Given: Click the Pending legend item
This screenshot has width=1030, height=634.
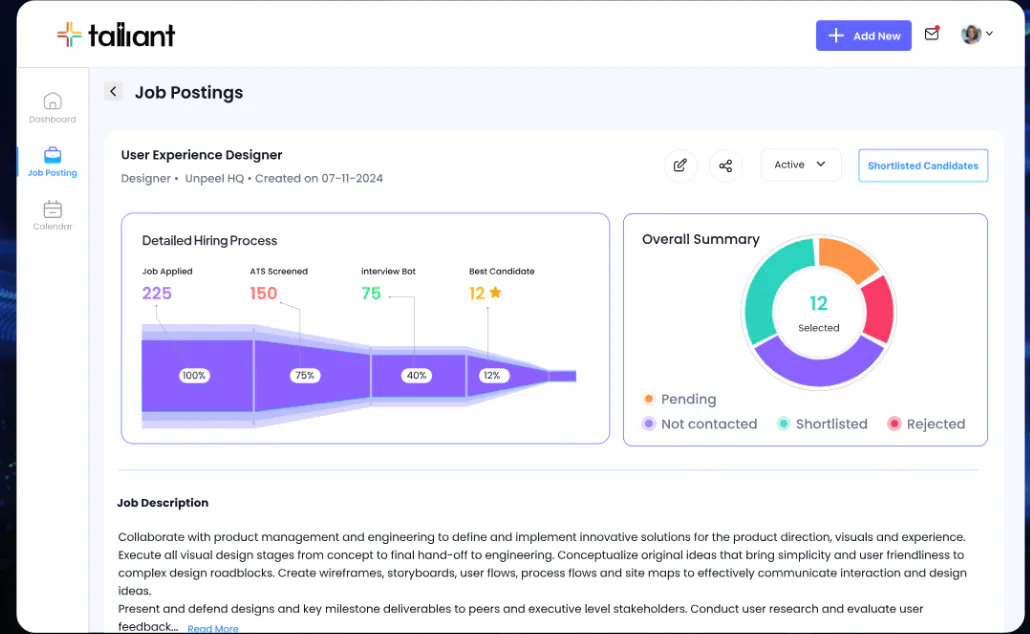Looking at the screenshot, I should pos(680,399).
